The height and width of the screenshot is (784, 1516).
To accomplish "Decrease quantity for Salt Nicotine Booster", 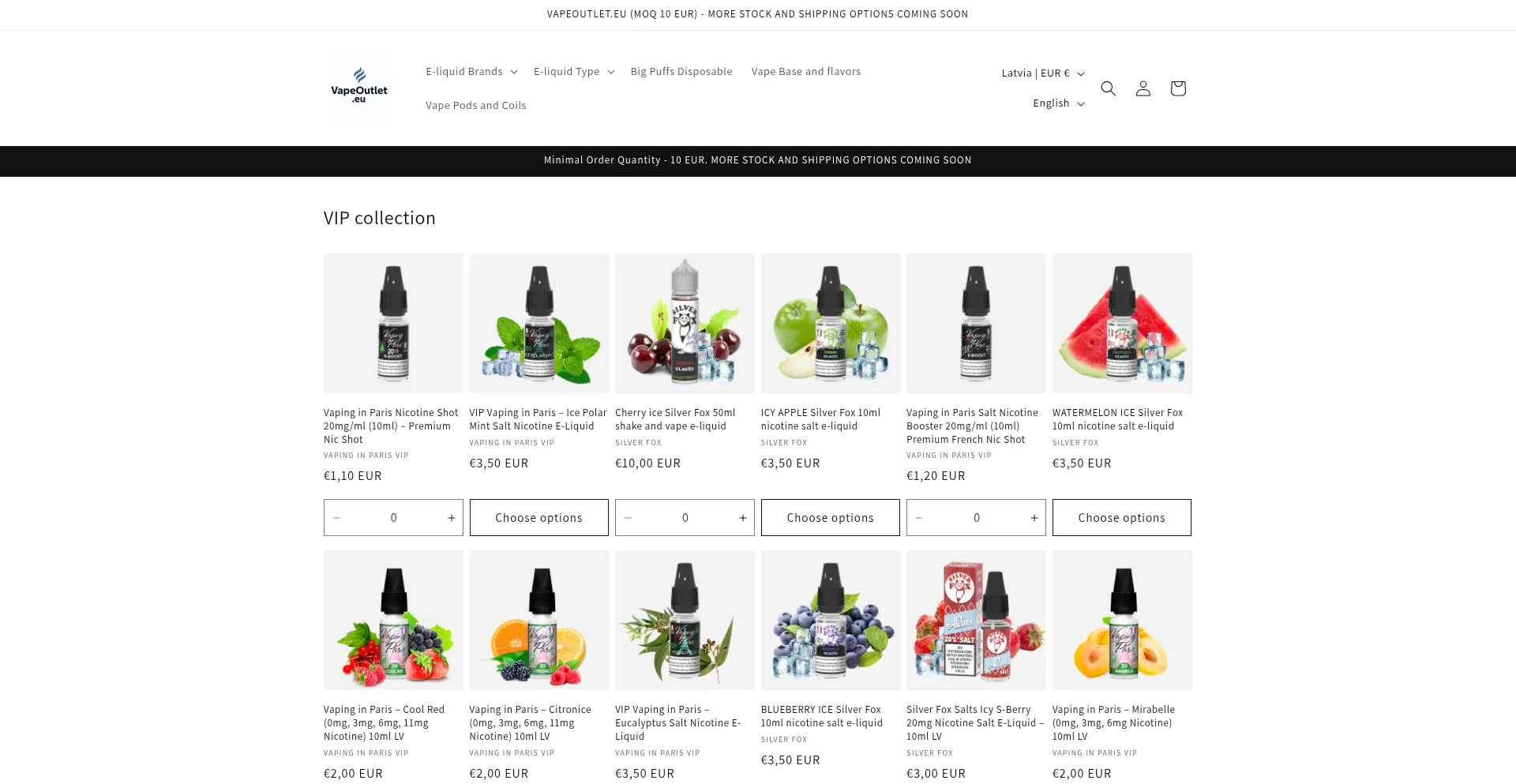I will [919, 518].
